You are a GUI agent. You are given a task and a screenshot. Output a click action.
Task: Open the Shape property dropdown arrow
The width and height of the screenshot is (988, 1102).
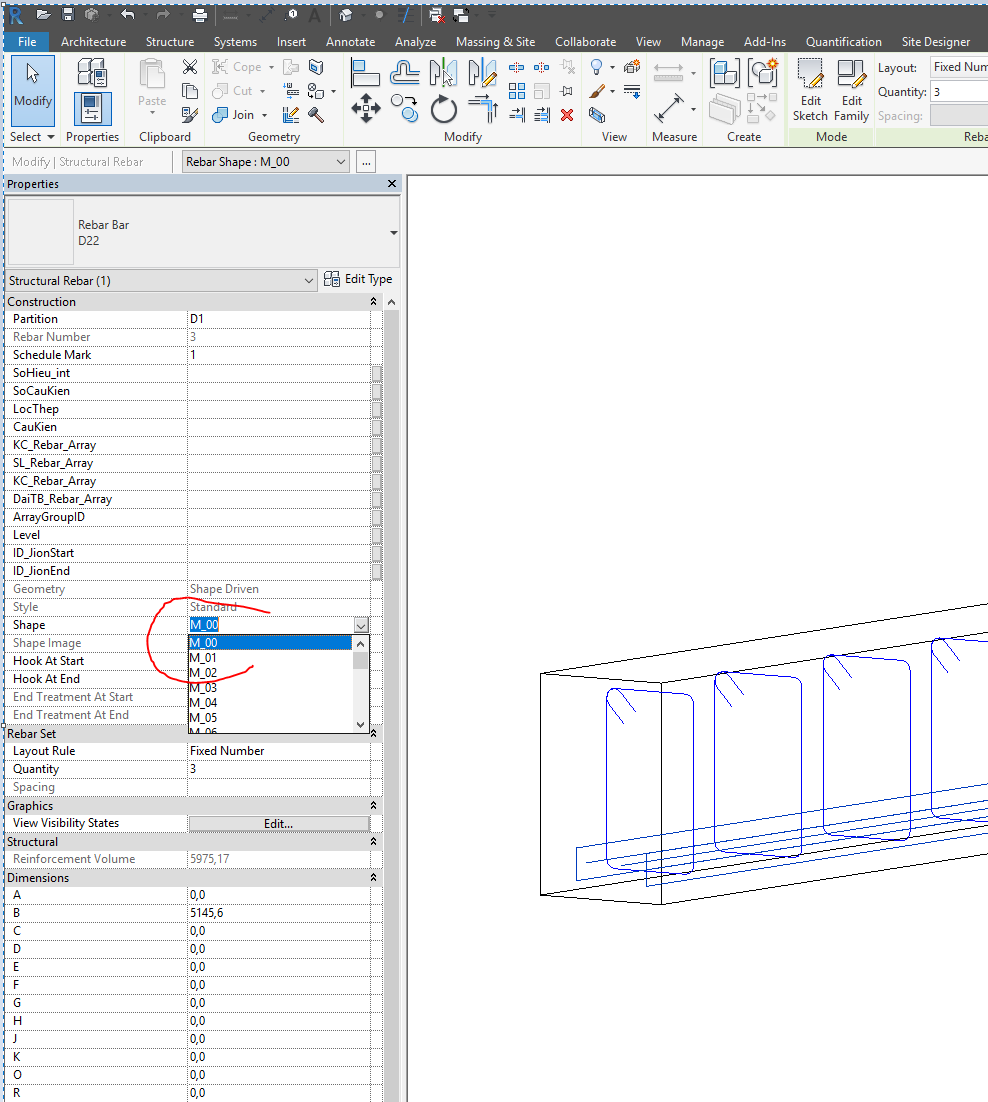361,625
